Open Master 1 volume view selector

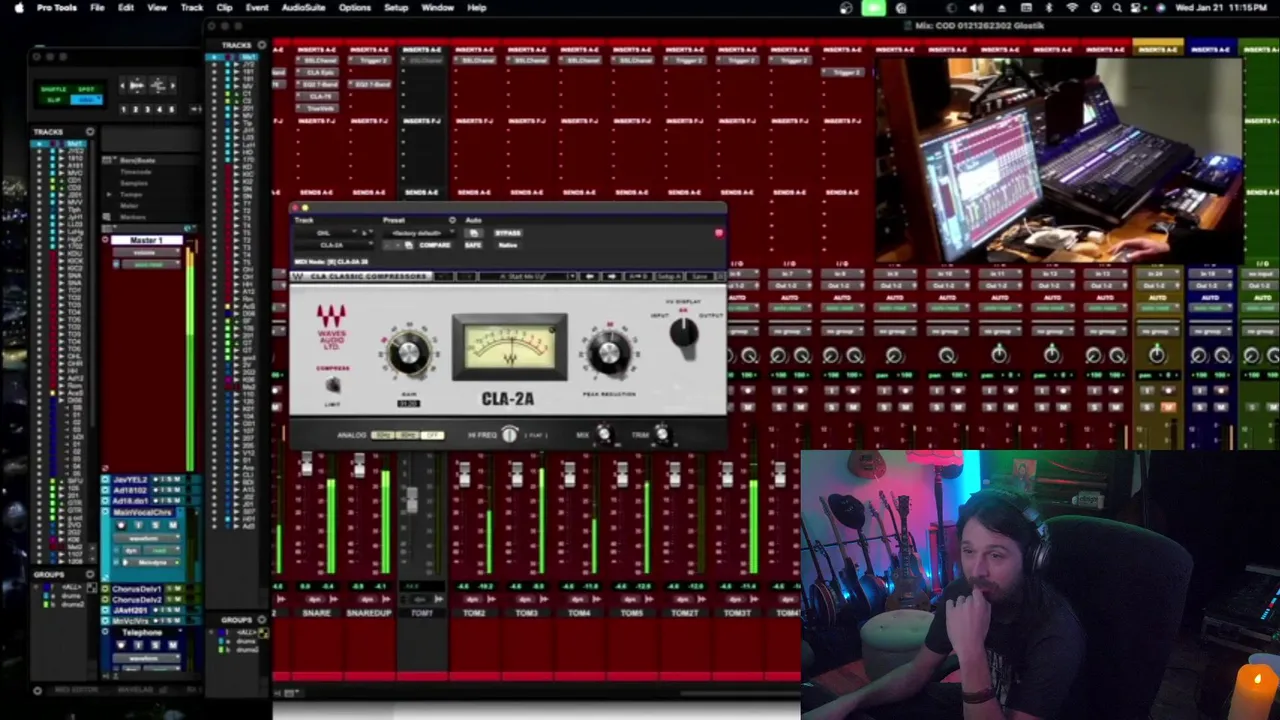click(x=146, y=252)
